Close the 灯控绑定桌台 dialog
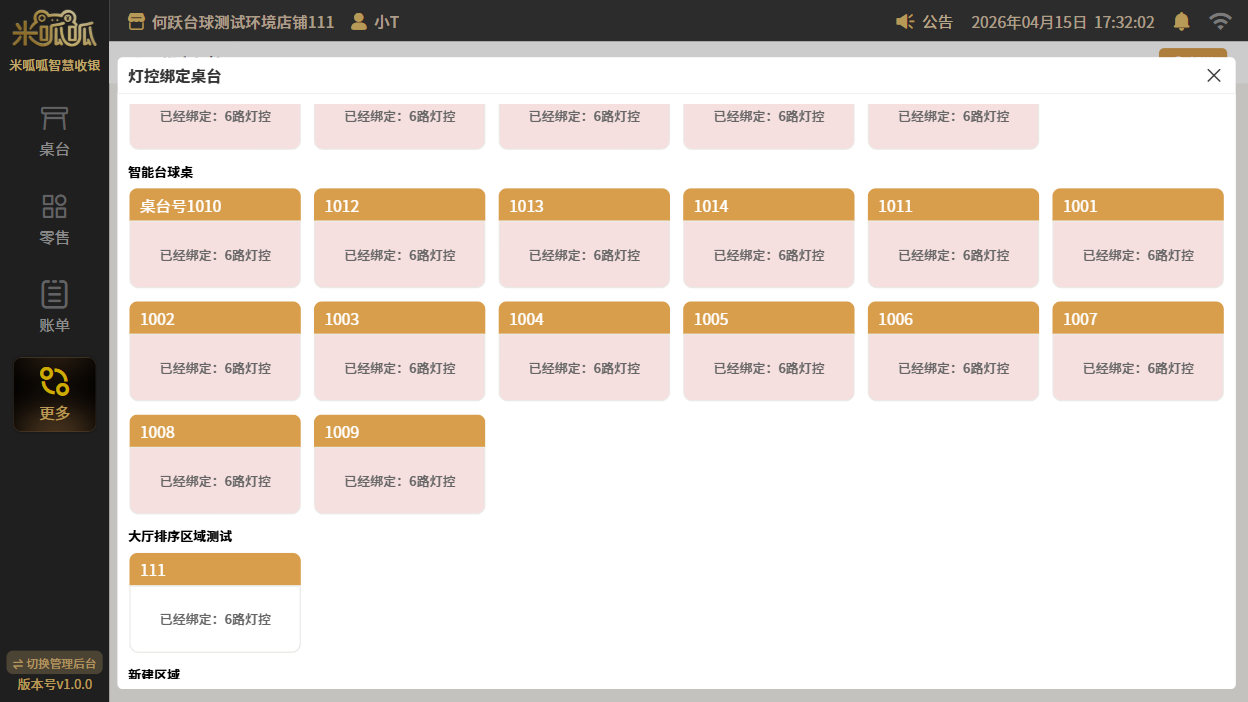The width and height of the screenshot is (1248, 702). pyautogui.click(x=1213, y=76)
